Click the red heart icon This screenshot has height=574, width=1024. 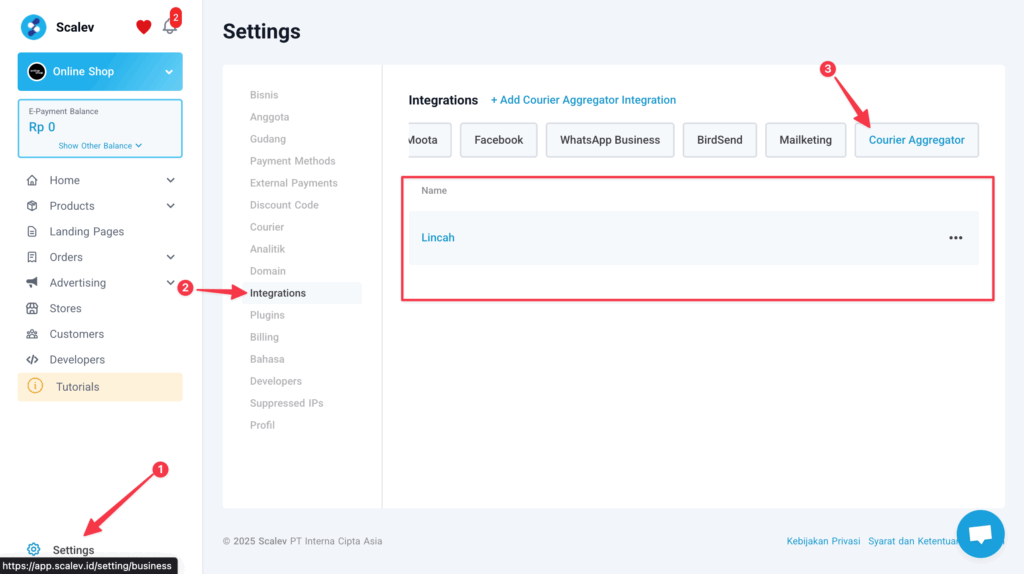pos(144,27)
